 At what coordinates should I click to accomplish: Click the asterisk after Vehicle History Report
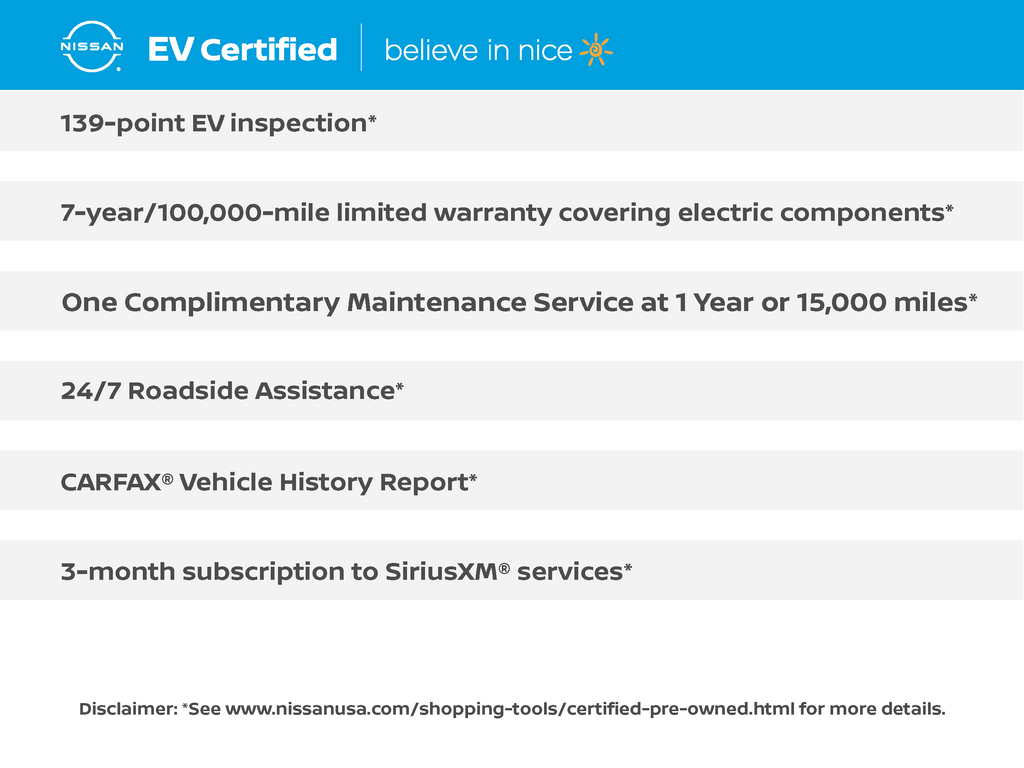click(x=473, y=478)
